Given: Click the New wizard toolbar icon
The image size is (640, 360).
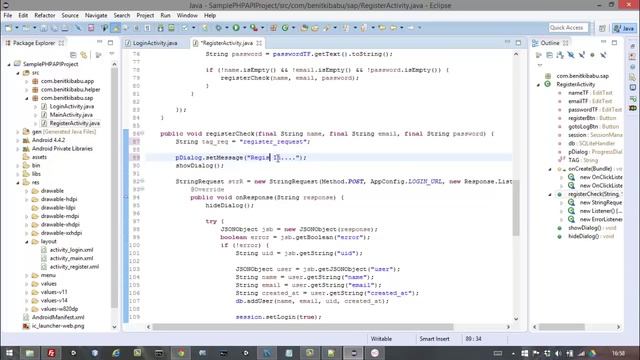Looking at the screenshot, I should pos(9,28).
